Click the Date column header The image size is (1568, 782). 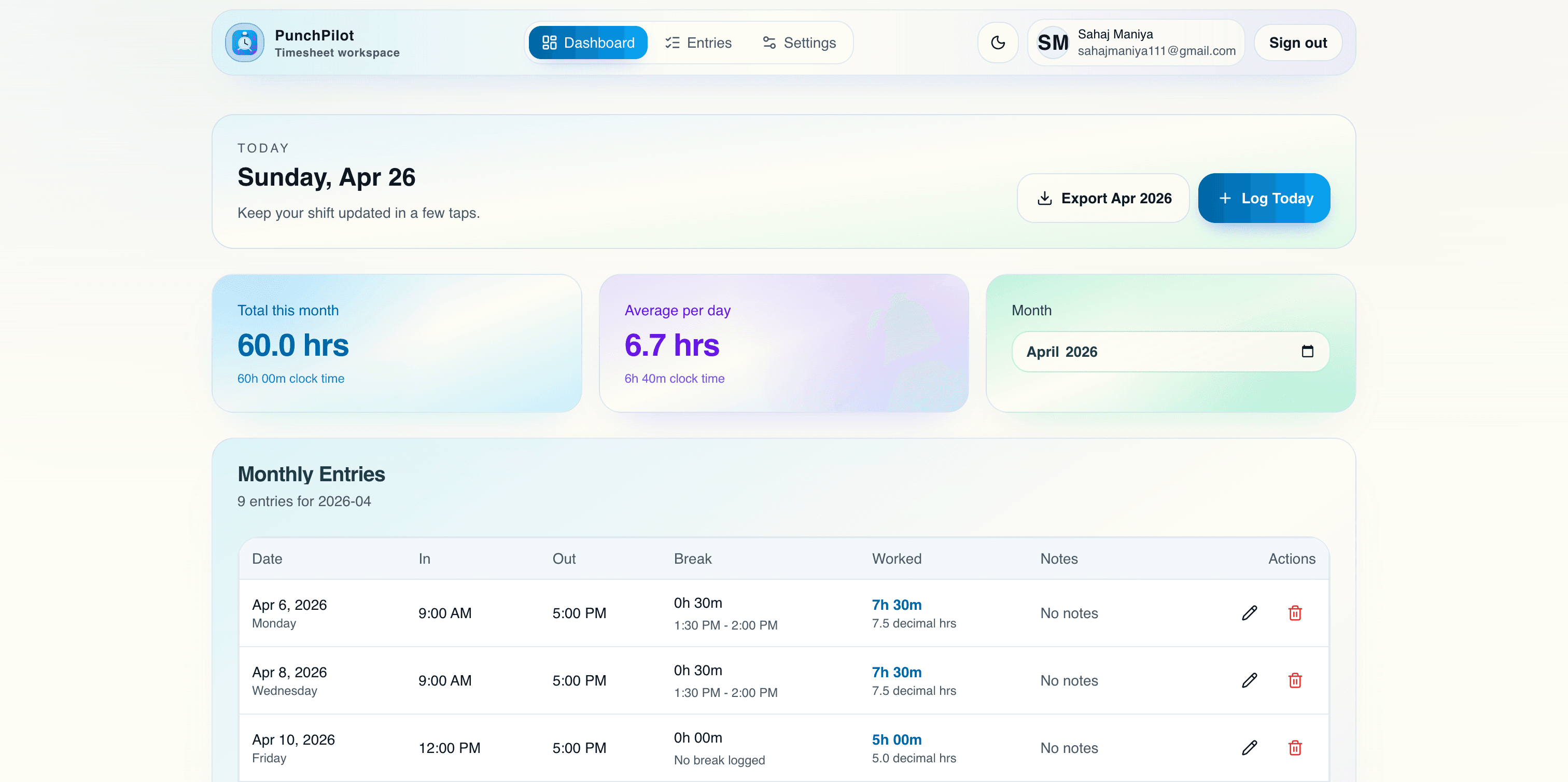tap(267, 558)
